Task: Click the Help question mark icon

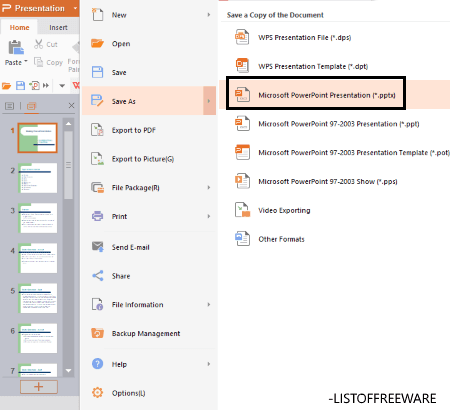Action: point(97,364)
